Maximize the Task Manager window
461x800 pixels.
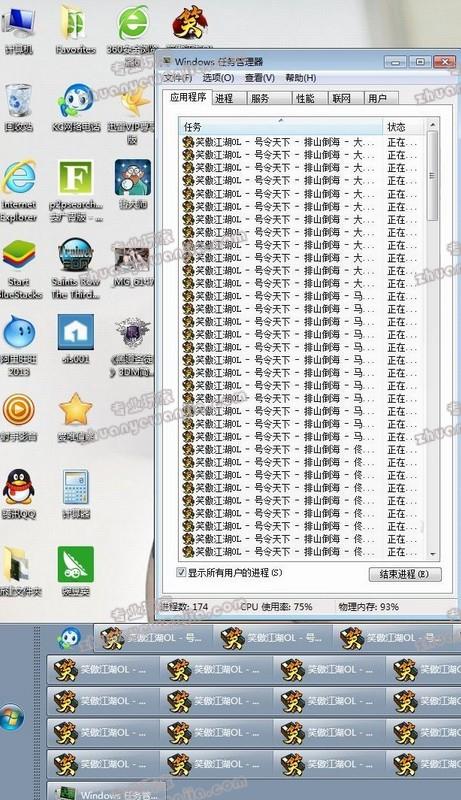pyautogui.click(x=420, y=62)
